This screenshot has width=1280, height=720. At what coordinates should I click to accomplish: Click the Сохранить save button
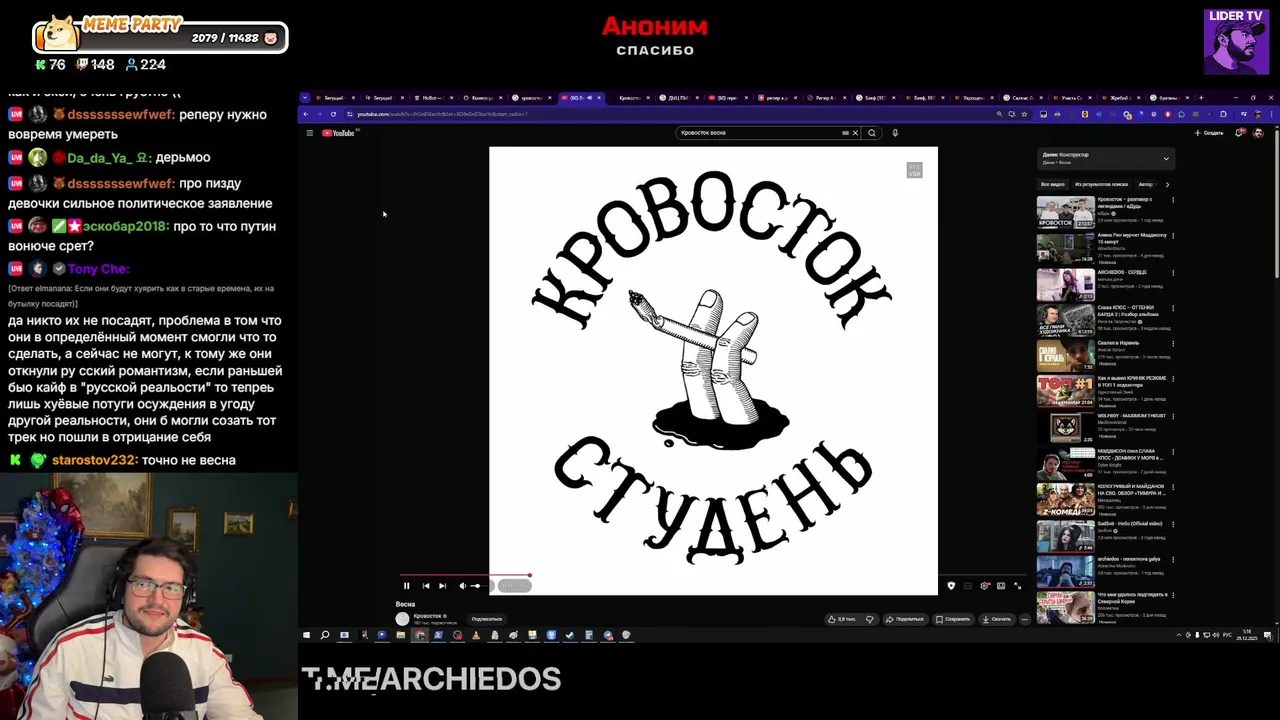coord(952,619)
